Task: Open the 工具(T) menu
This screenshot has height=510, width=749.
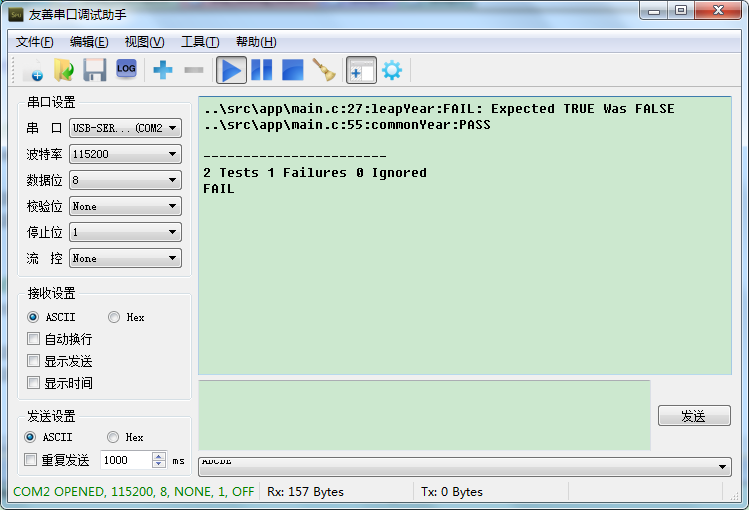Action: 199,41
